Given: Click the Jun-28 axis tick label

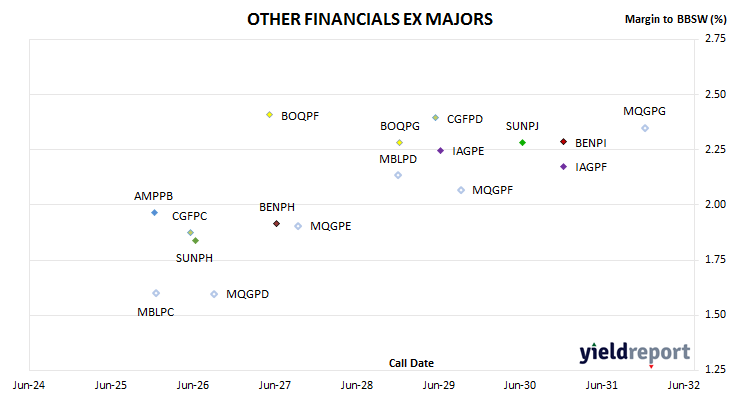Looking at the screenshot, I should pyautogui.click(x=357, y=385).
